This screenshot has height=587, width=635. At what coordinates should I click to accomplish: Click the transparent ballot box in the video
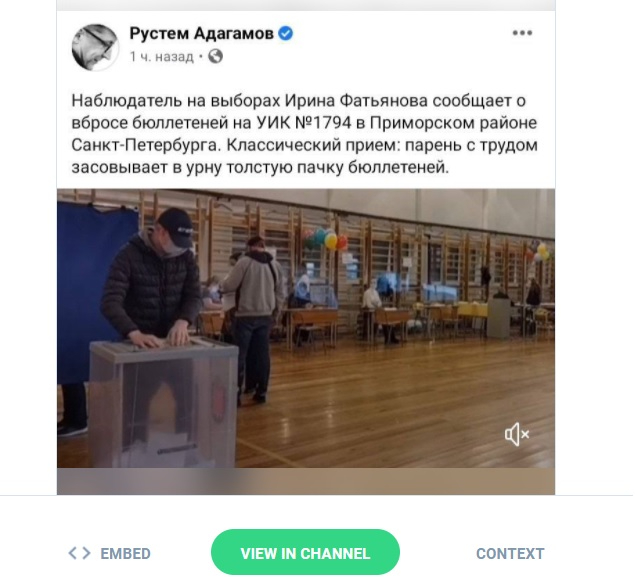tap(163, 403)
